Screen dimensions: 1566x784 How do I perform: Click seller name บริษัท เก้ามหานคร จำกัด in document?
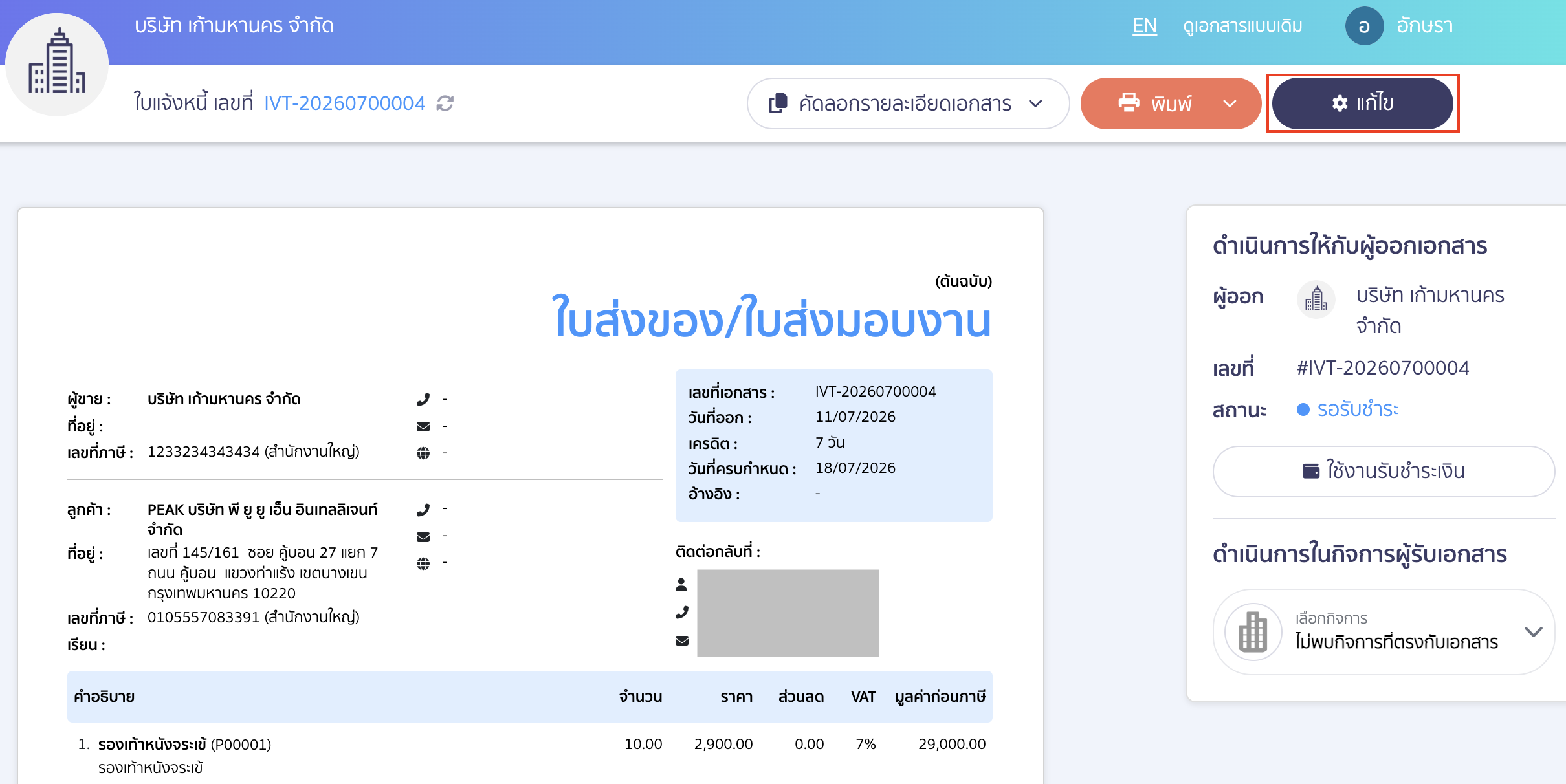224,399
